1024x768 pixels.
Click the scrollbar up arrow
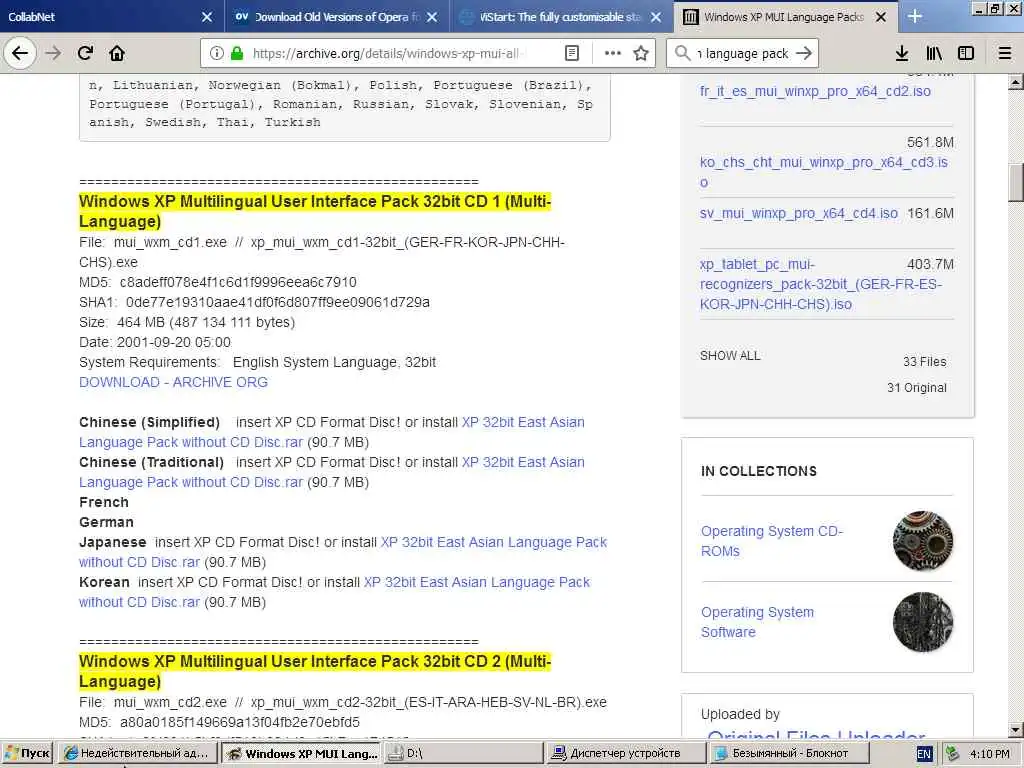coord(1016,82)
